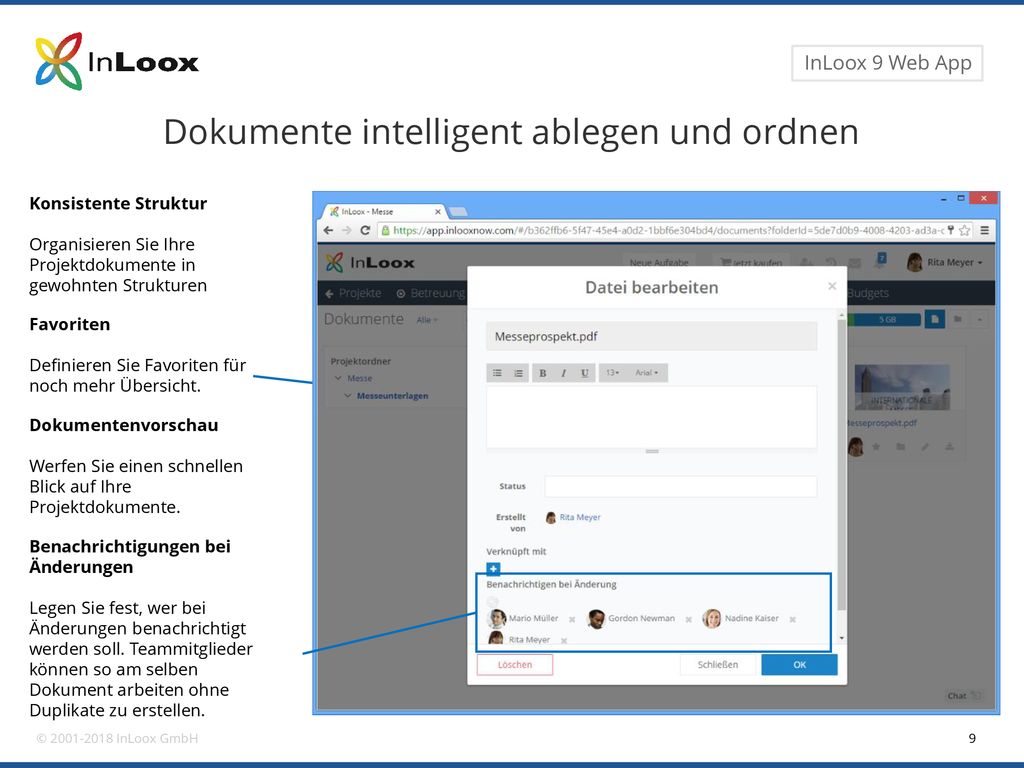The height and width of the screenshot is (768, 1024).
Task: Click the Jetzt kaufen button
Action: point(751,263)
